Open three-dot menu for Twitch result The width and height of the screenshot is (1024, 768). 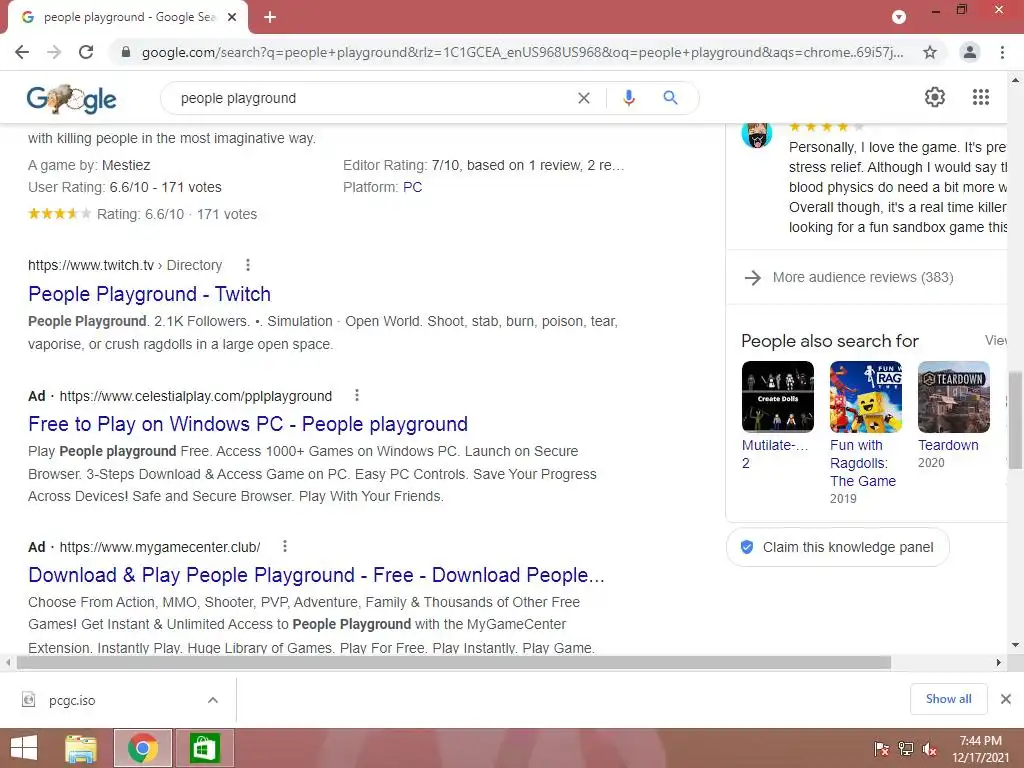[x=248, y=265]
